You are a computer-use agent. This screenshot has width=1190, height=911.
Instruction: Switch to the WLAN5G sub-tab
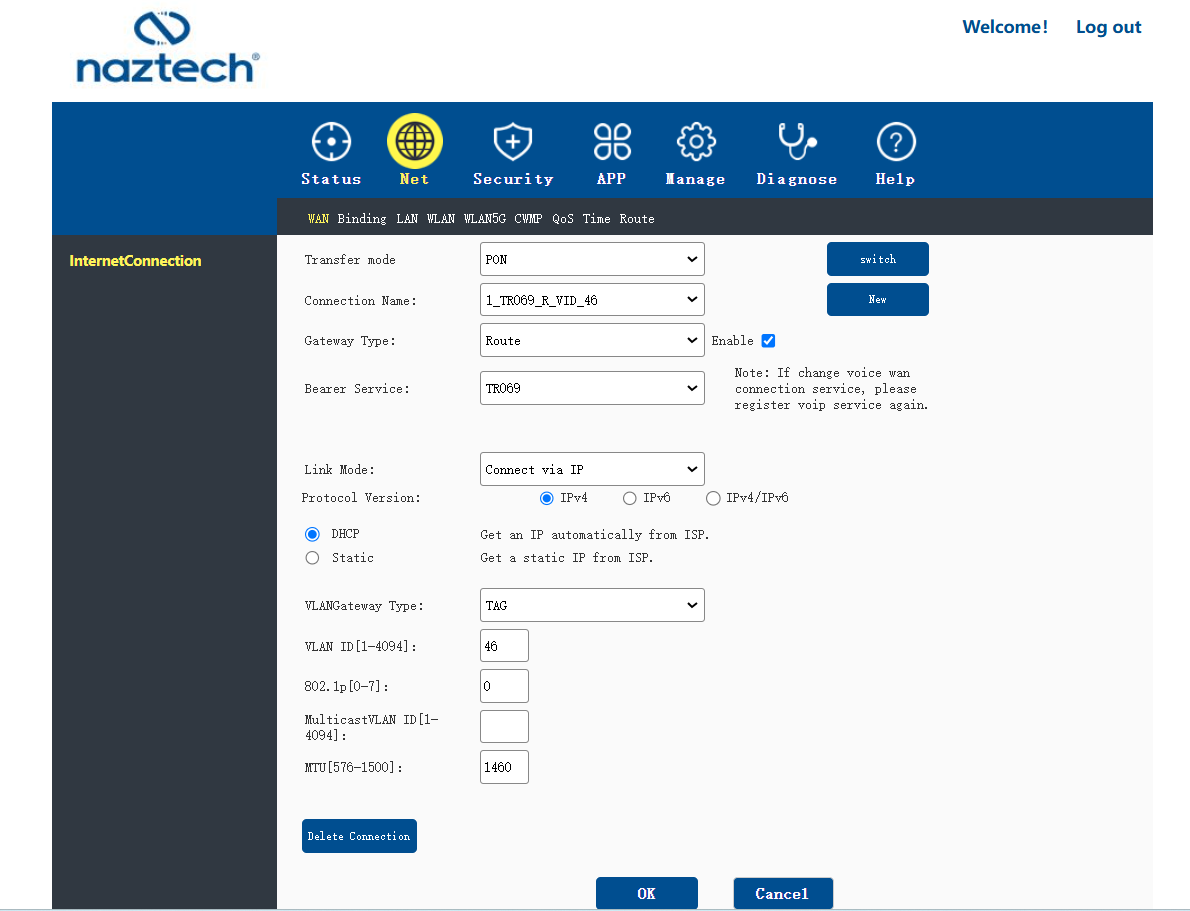[x=485, y=219]
